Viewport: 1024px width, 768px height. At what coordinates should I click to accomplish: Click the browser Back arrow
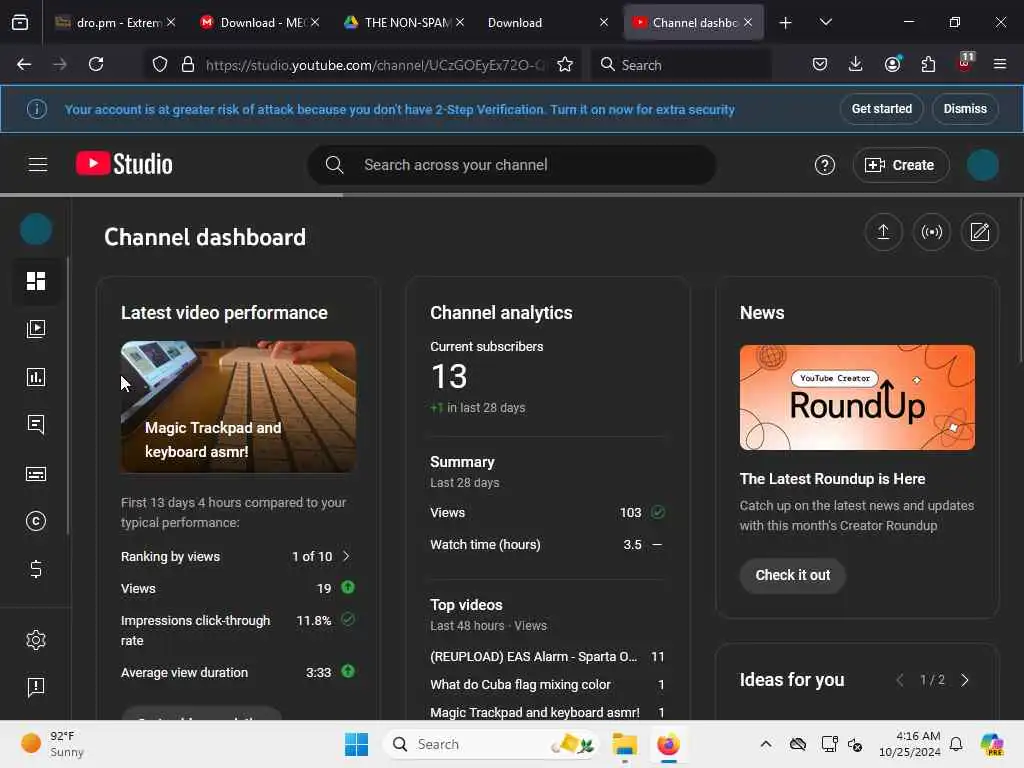click(24, 64)
